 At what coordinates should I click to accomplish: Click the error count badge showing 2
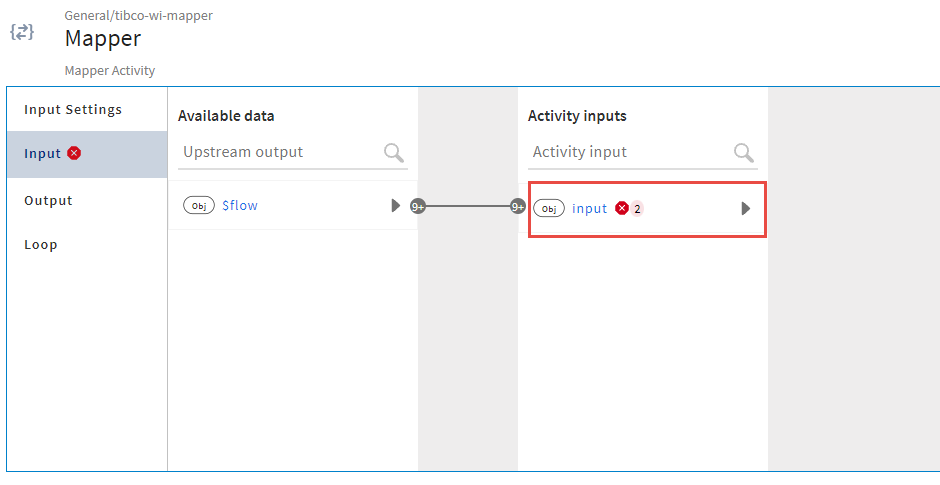(x=638, y=208)
